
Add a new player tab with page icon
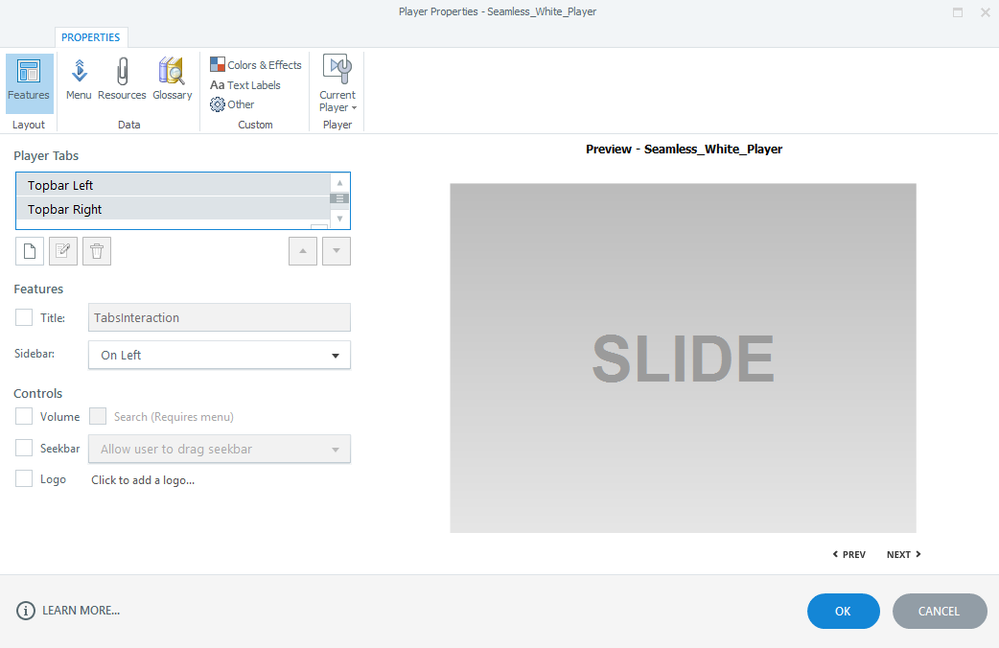[x=29, y=251]
